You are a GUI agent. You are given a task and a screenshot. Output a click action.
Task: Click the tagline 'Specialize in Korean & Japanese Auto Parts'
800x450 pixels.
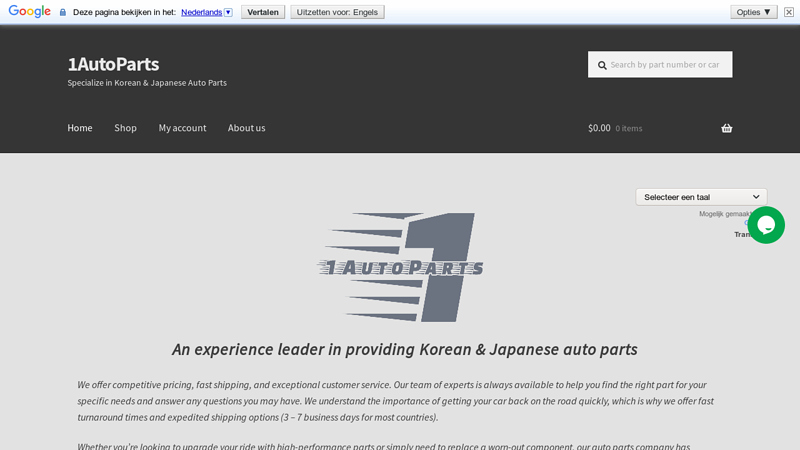[147, 83]
